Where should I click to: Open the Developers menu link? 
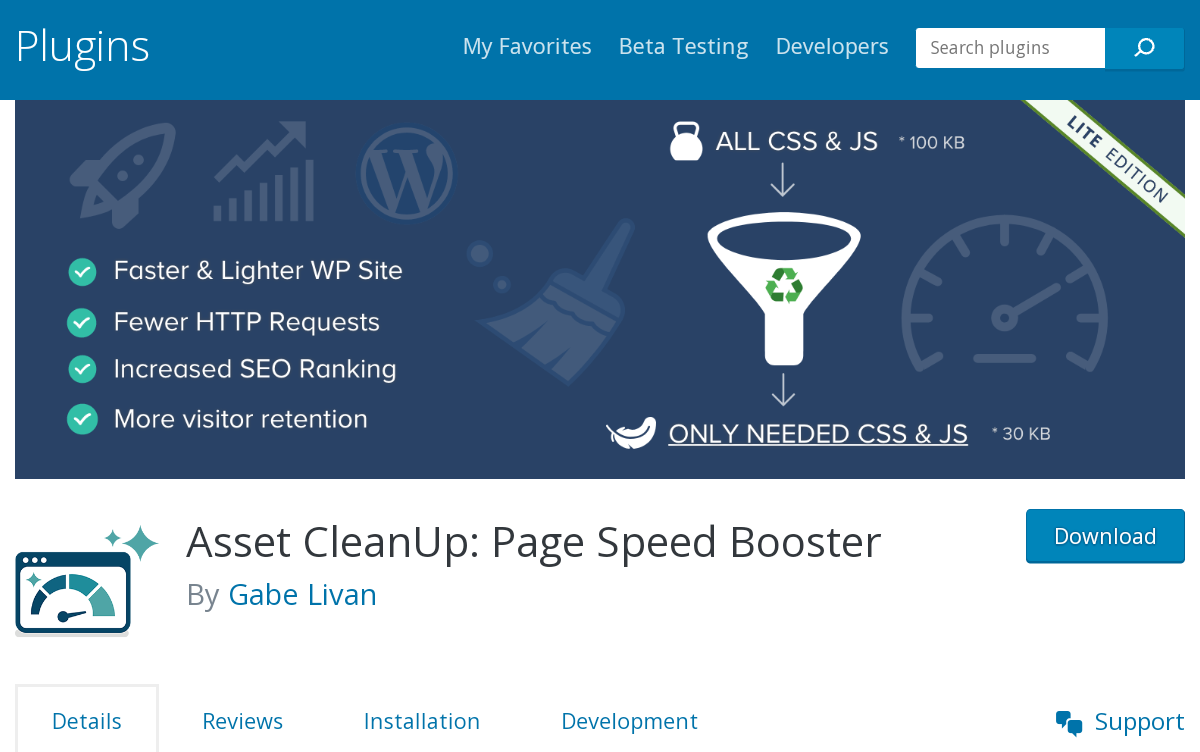pos(832,46)
